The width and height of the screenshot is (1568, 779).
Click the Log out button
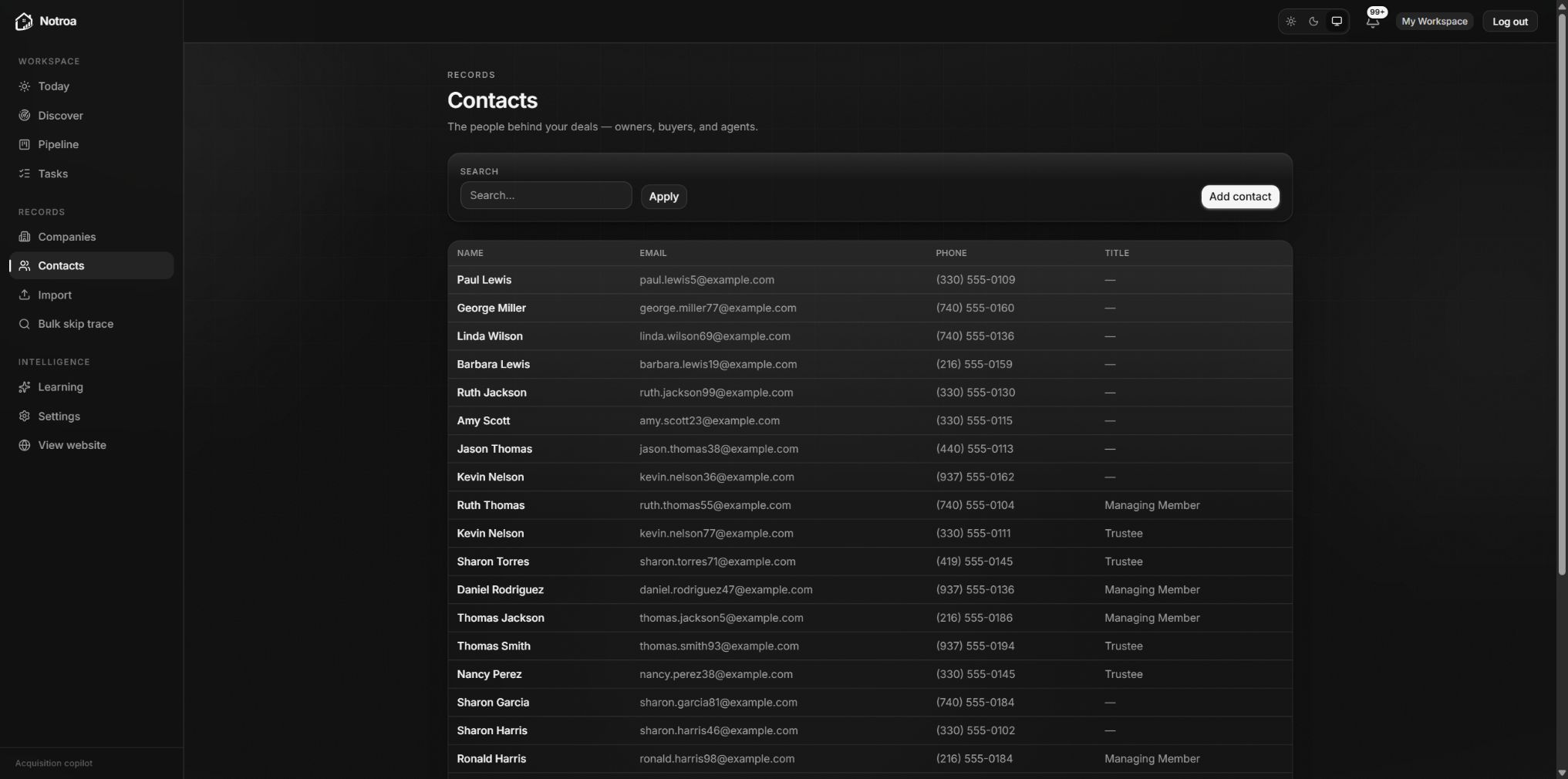coord(1509,22)
